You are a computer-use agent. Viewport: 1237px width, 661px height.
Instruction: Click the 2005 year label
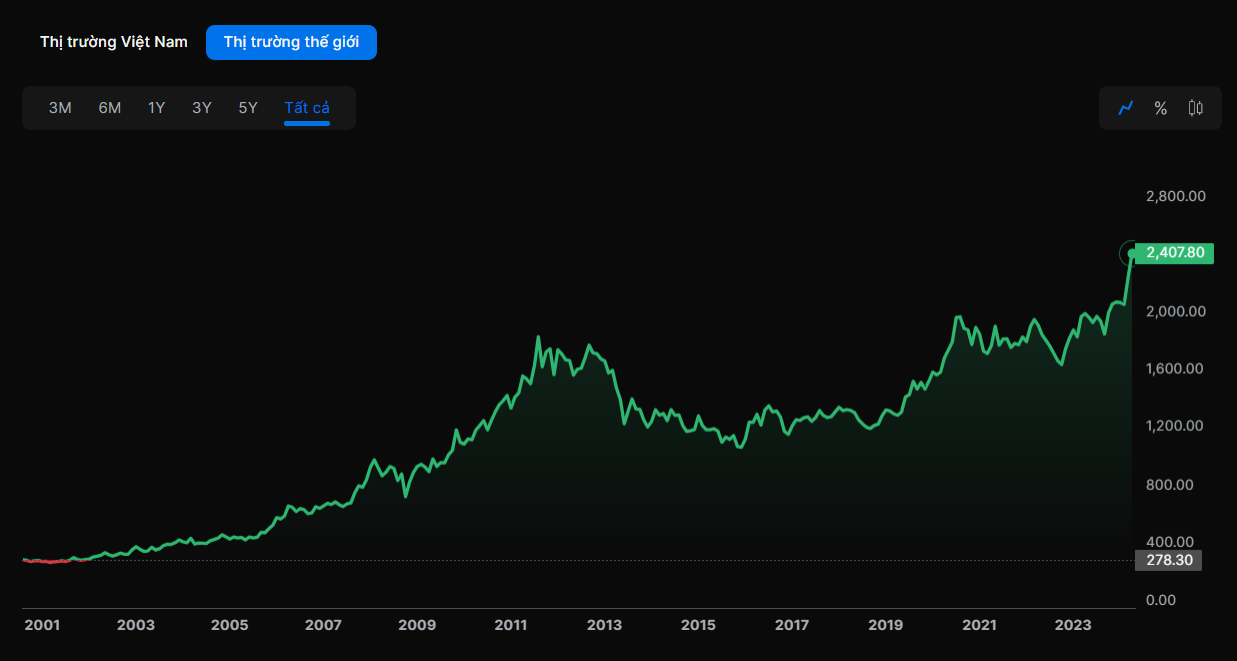[230, 625]
